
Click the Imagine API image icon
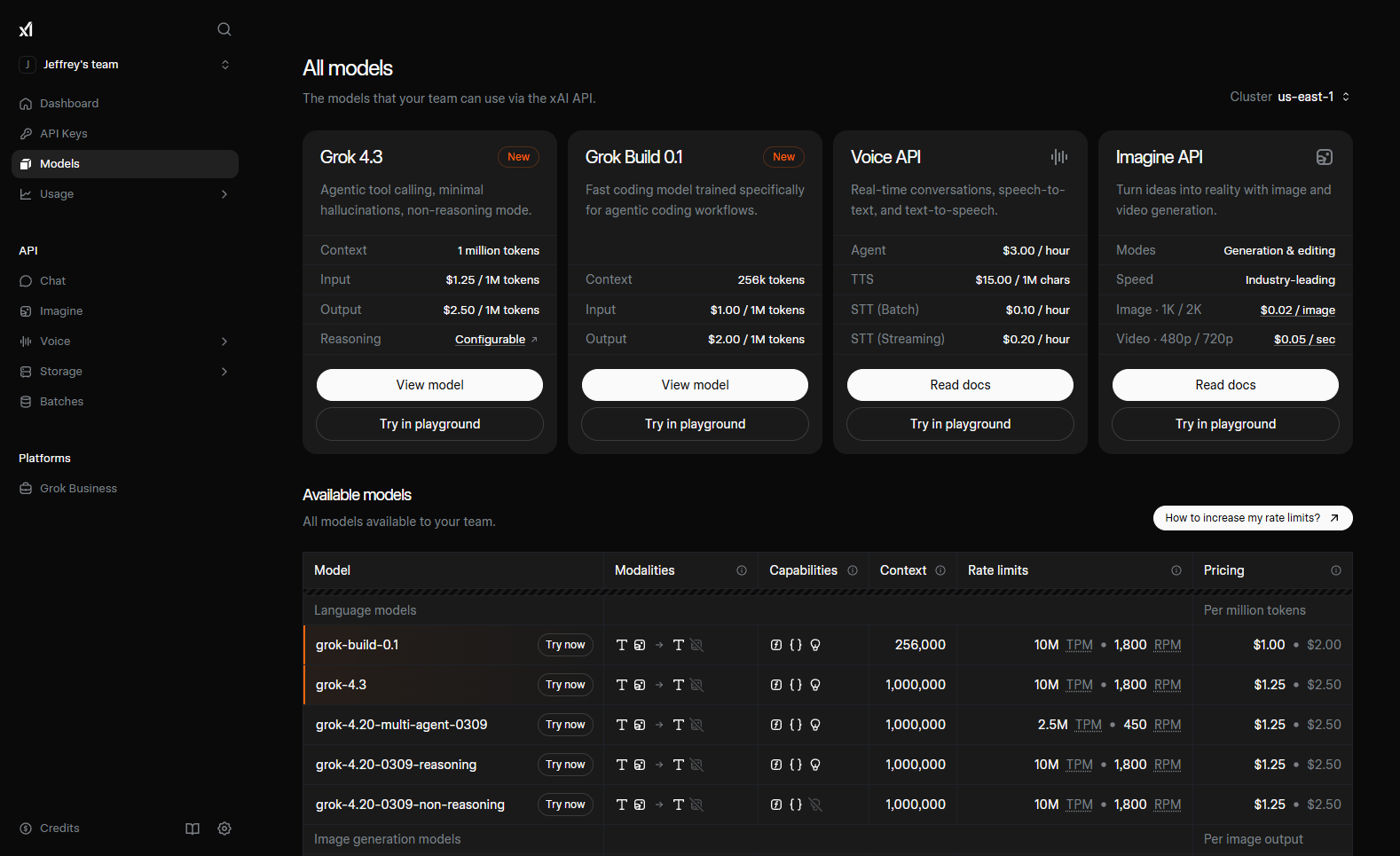click(1325, 157)
